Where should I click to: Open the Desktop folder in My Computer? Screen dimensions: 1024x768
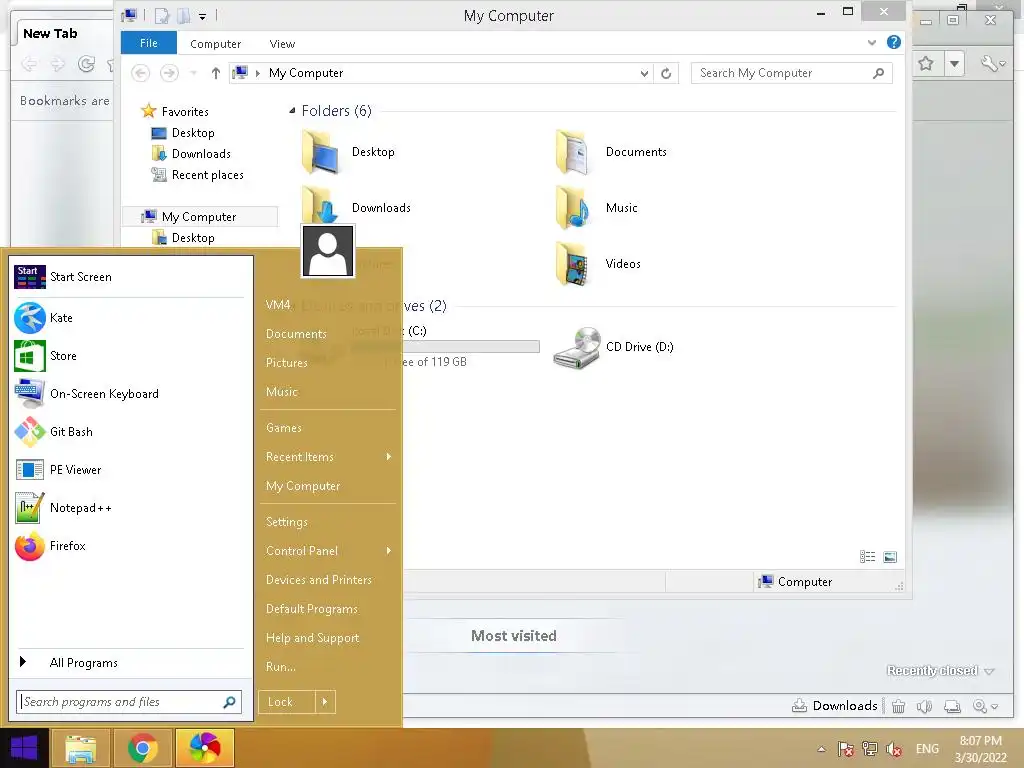[349, 152]
